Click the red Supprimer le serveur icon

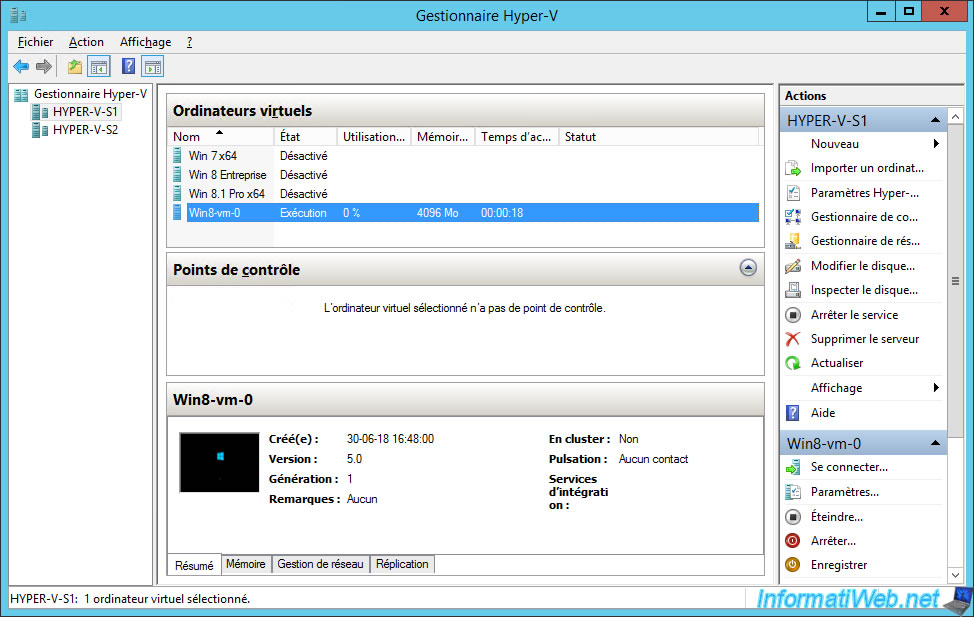click(x=793, y=339)
